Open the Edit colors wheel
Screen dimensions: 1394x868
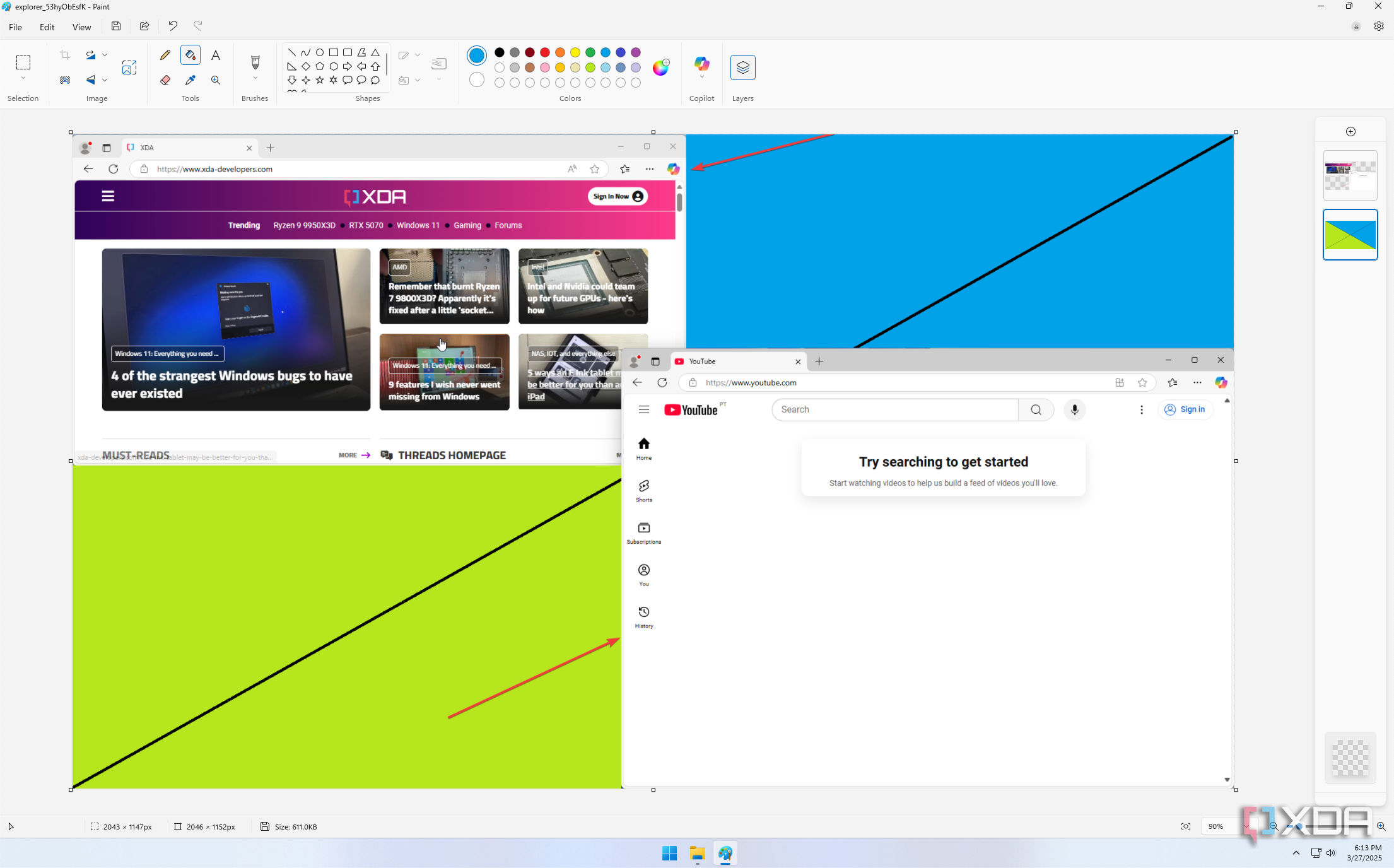[x=660, y=67]
